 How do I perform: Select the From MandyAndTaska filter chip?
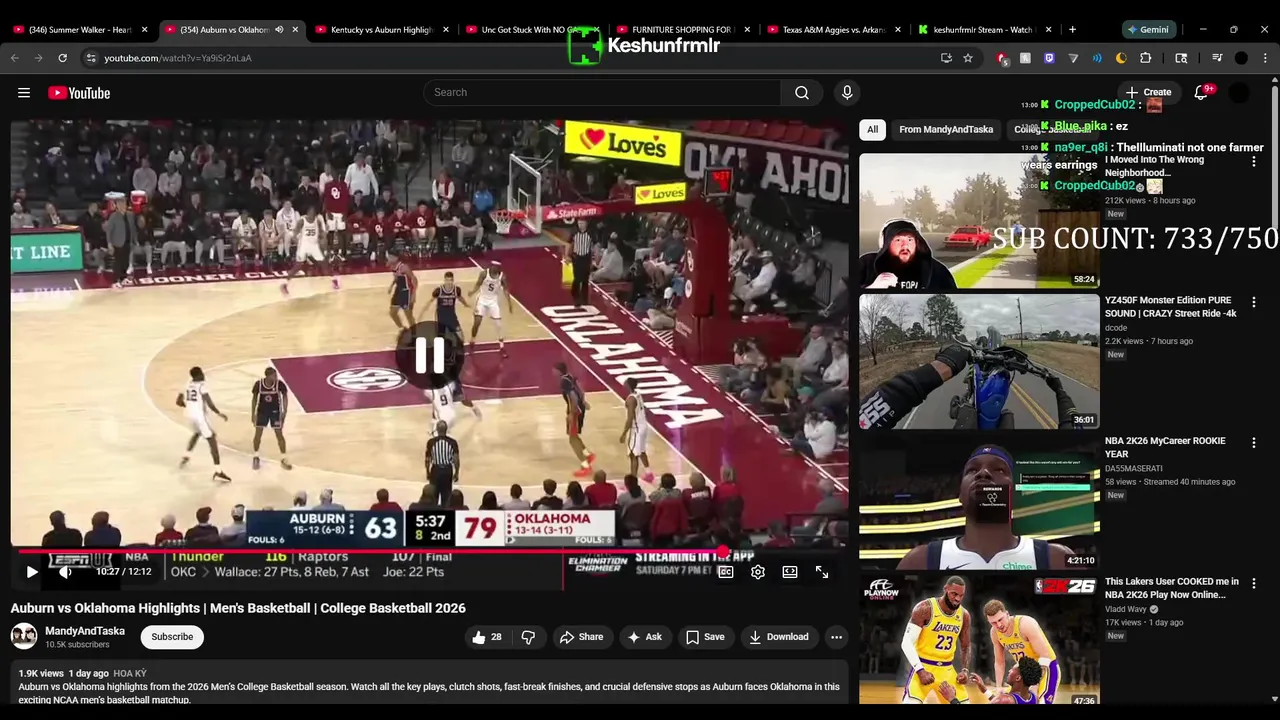point(946,129)
